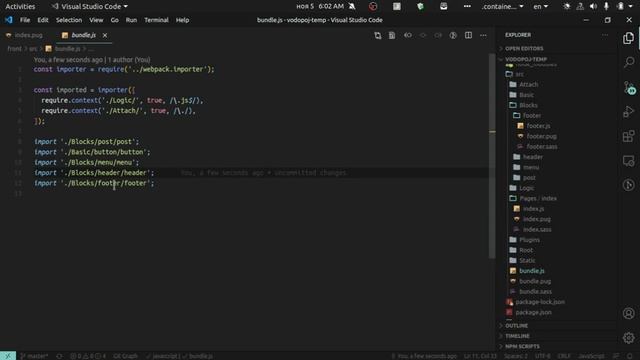Click the JavaScript language mode in status bar
This screenshot has height=360, width=640.
point(591,356)
